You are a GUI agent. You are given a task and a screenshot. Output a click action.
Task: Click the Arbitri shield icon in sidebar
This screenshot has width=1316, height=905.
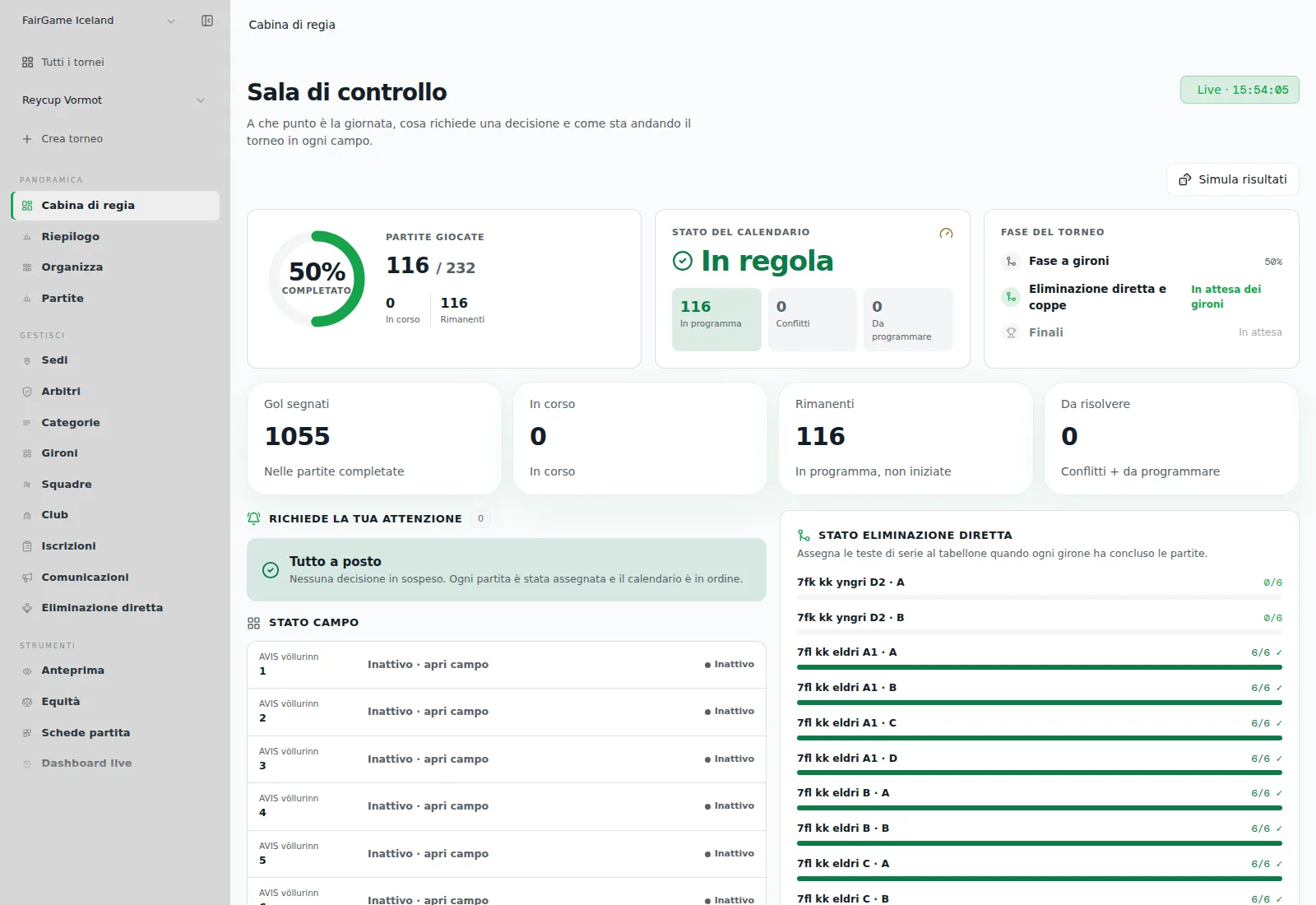tap(27, 392)
